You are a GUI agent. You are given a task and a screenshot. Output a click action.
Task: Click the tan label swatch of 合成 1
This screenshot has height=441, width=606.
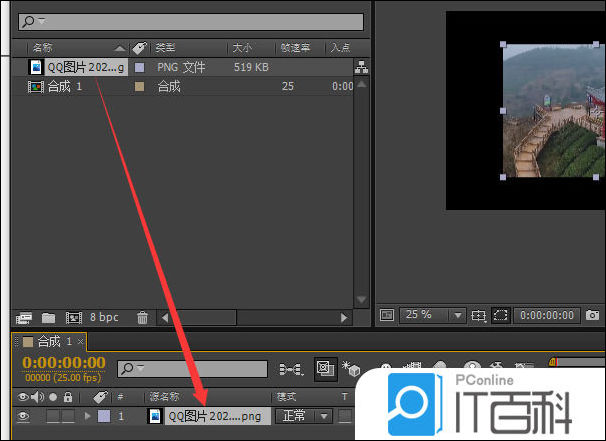[140, 87]
